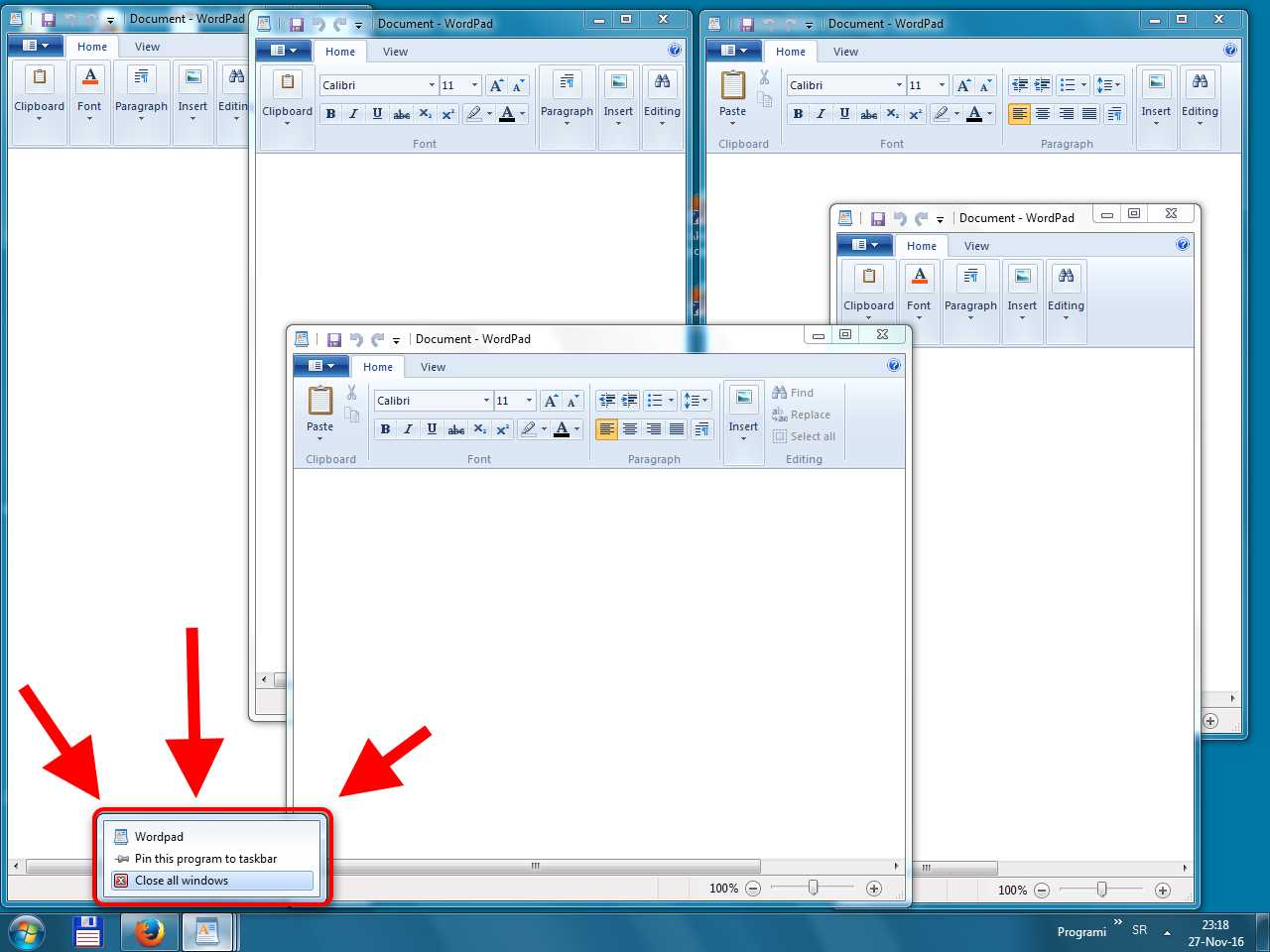The height and width of the screenshot is (952, 1270).
Task: Expand Font group in the small right window
Action: (x=919, y=302)
